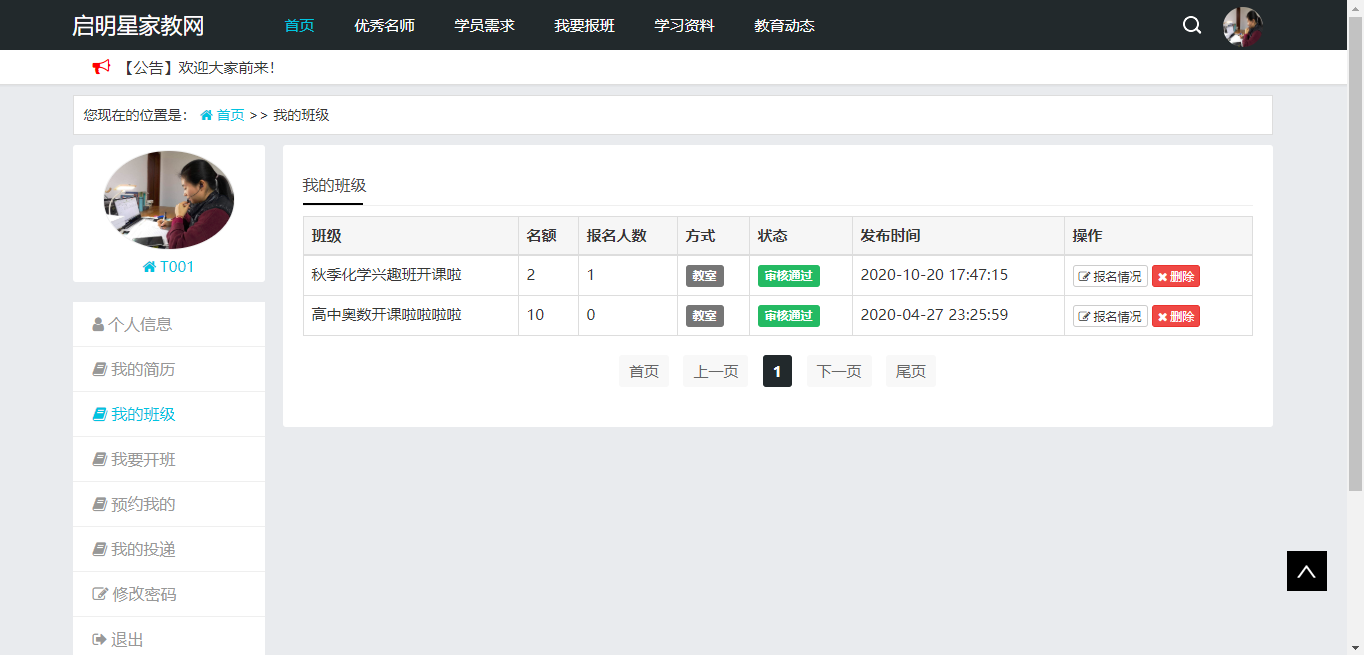The width and height of the screenshot is (1364, 655).
Task: Open 修改密码 in the sidebar
Action: 169,594
